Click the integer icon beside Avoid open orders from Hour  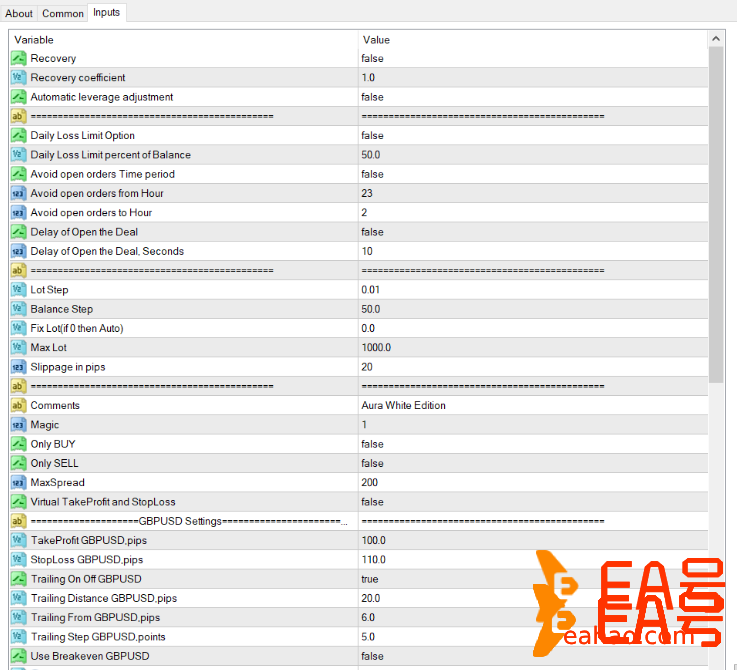[18, 194]
